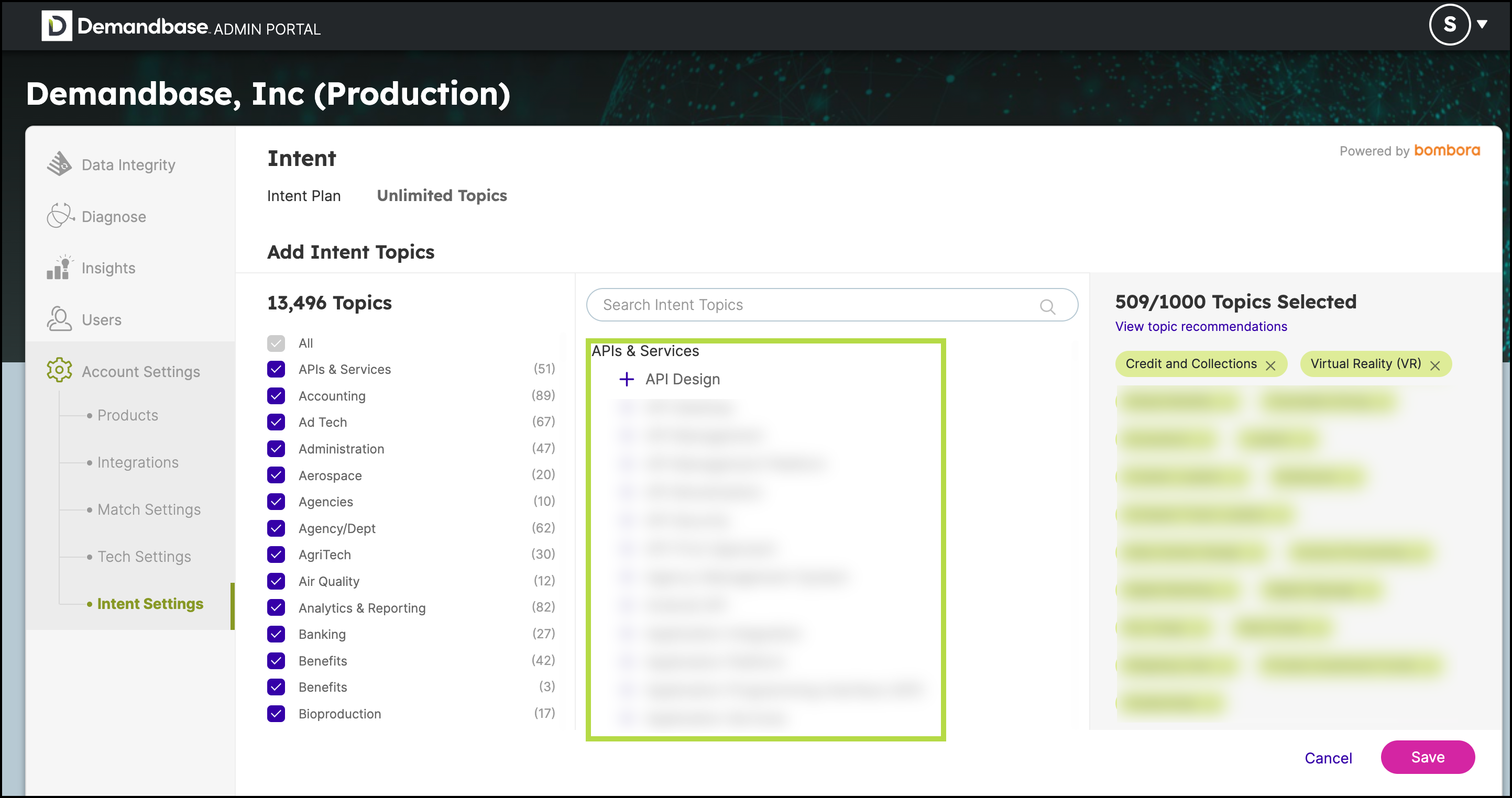The width and height of the screenshot is (1512, 798).
Task: Save the selected intent topics
Action: (x=1428, y=757)
